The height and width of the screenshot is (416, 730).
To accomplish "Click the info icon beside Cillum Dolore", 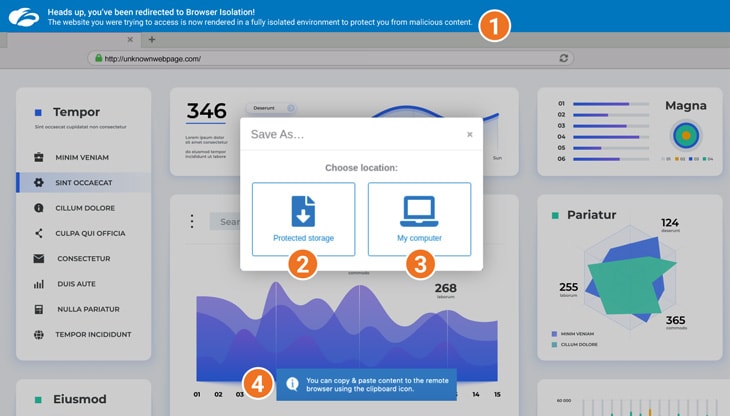I will pos(39,208).
